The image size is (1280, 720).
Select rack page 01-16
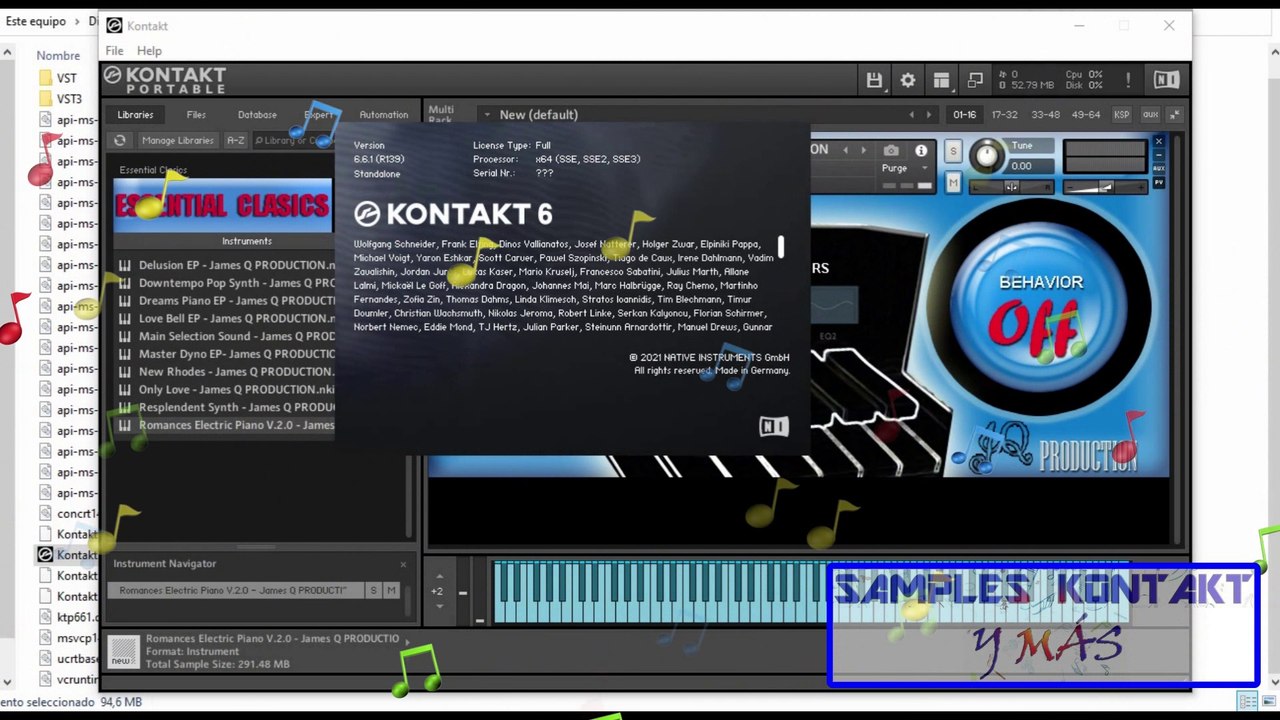tap(965, 115)
